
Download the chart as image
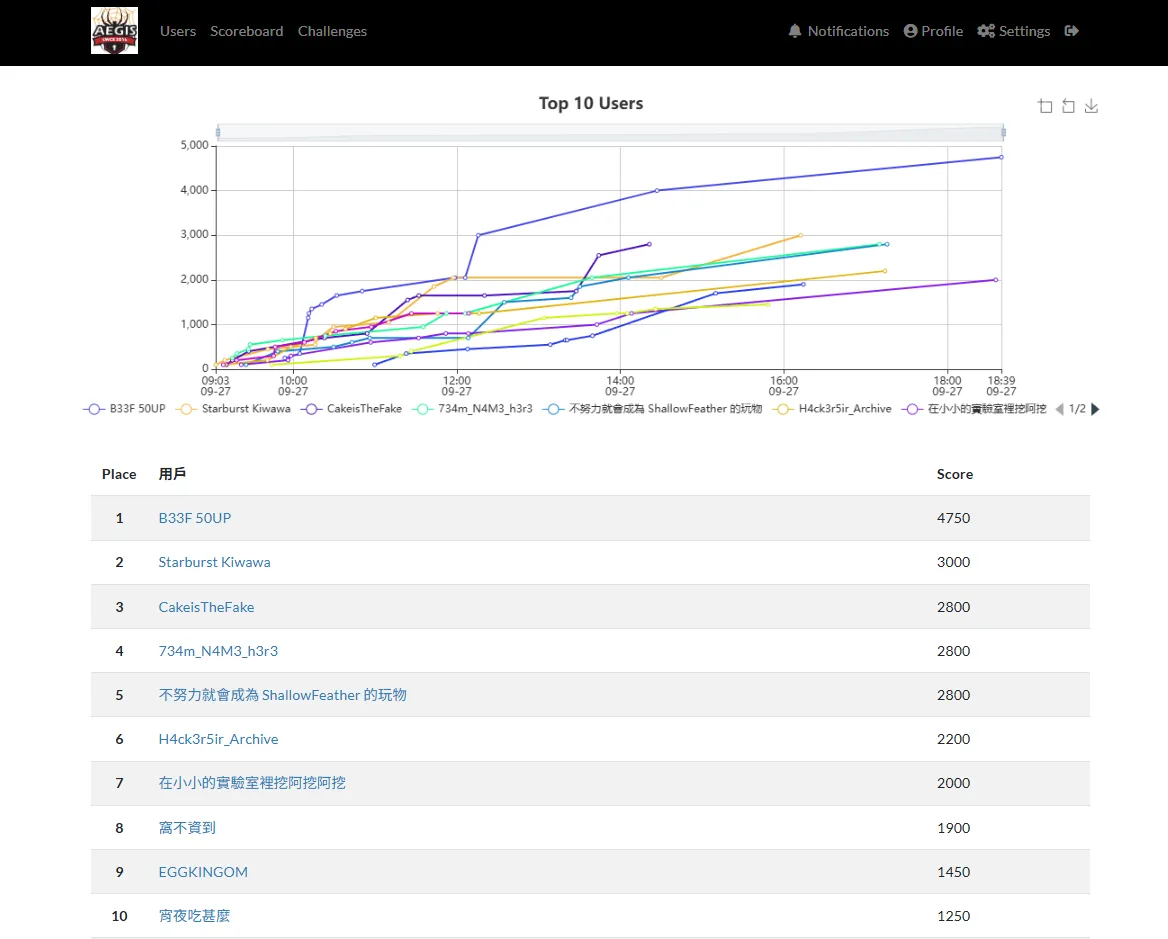(x=1091, y=106)
